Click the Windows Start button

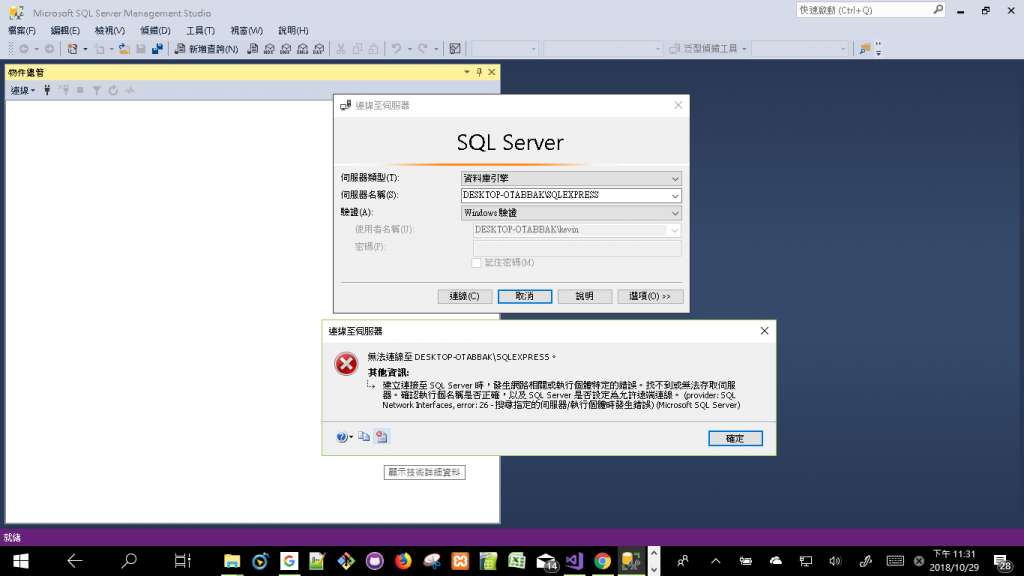pos(20,561)
